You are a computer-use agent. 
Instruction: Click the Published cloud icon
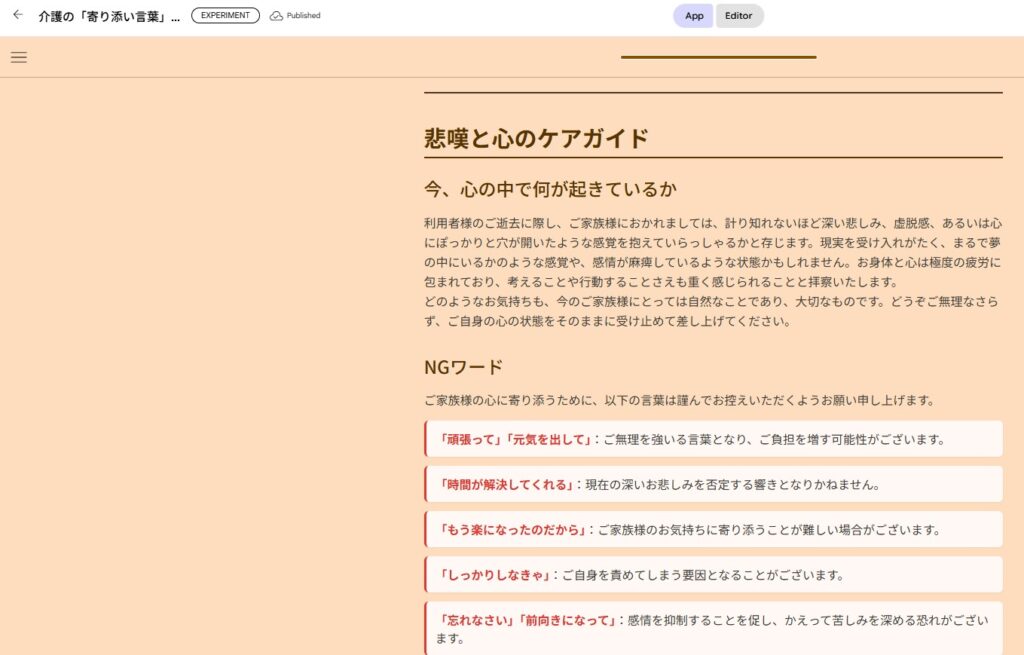(276, 16)
